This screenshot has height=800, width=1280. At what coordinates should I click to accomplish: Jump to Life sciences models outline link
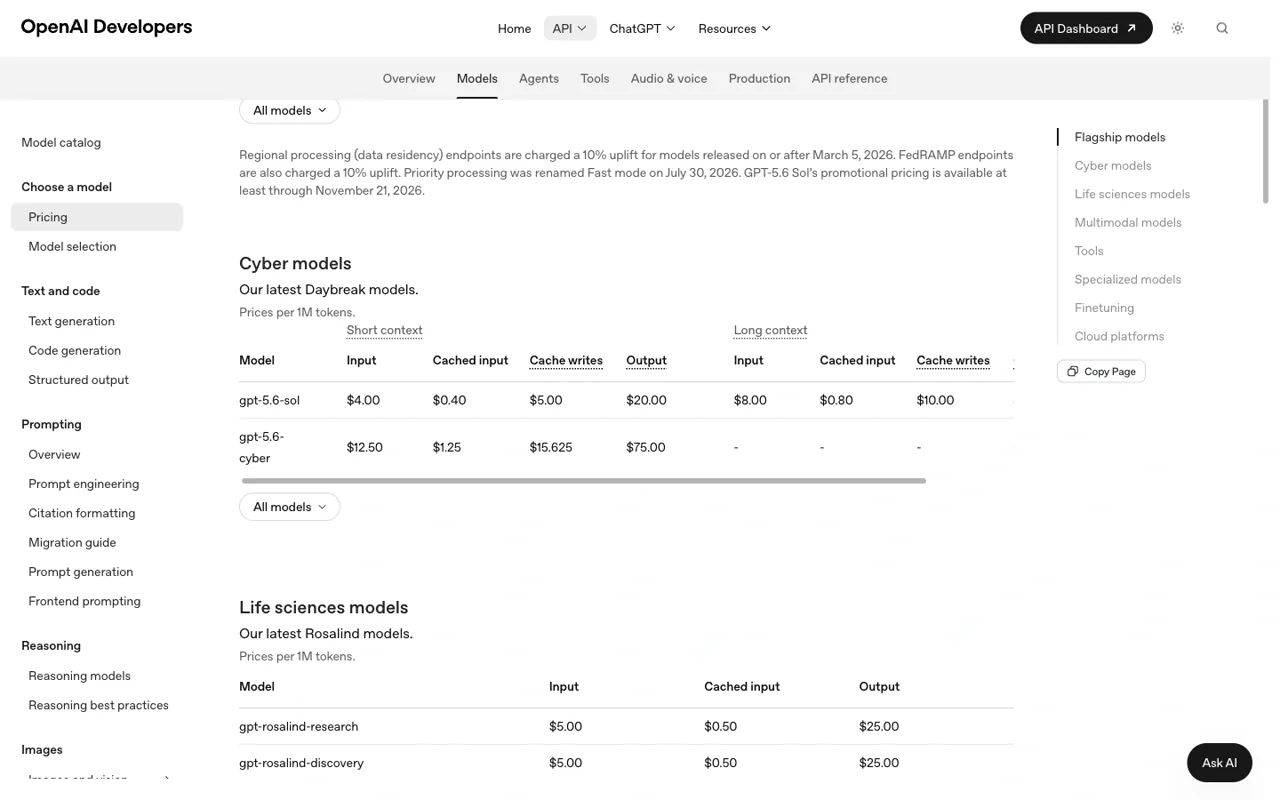click(x=1132, y=194)
